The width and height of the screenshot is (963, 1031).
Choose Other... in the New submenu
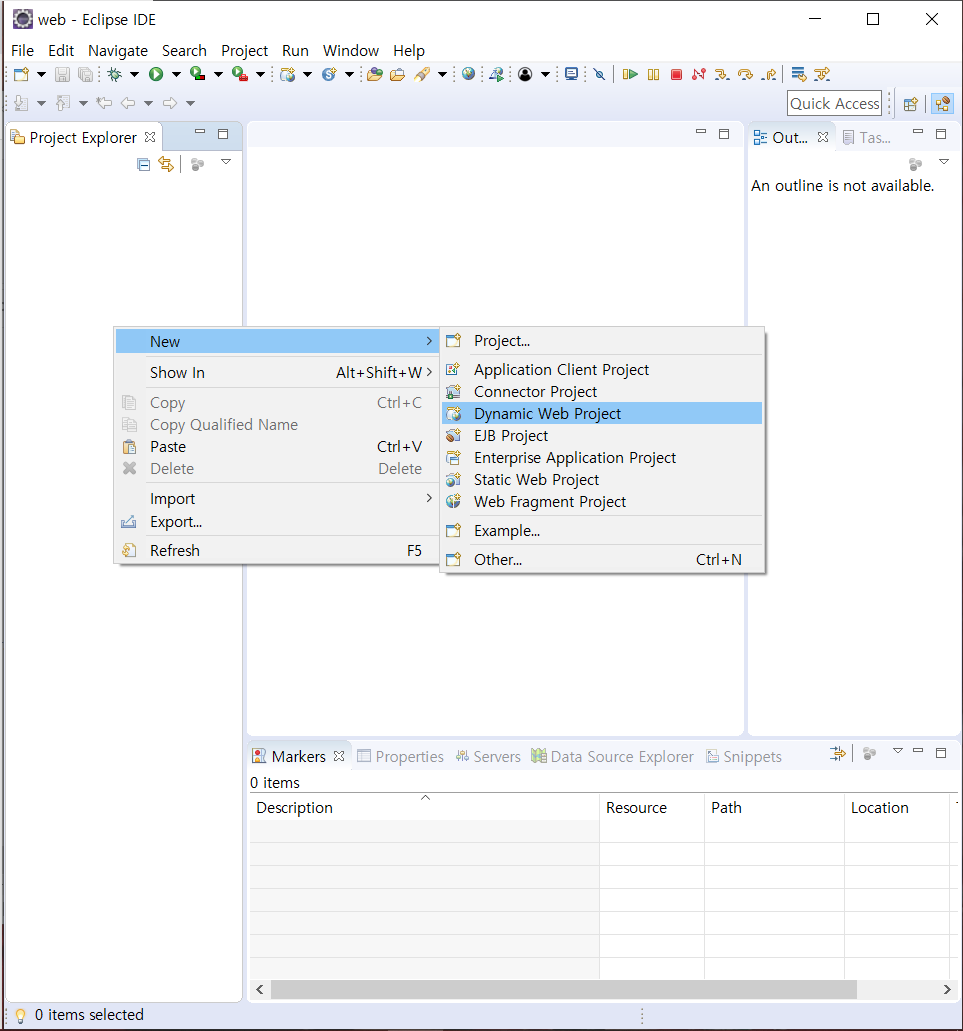pyautogui.click(x=602, y=560)
